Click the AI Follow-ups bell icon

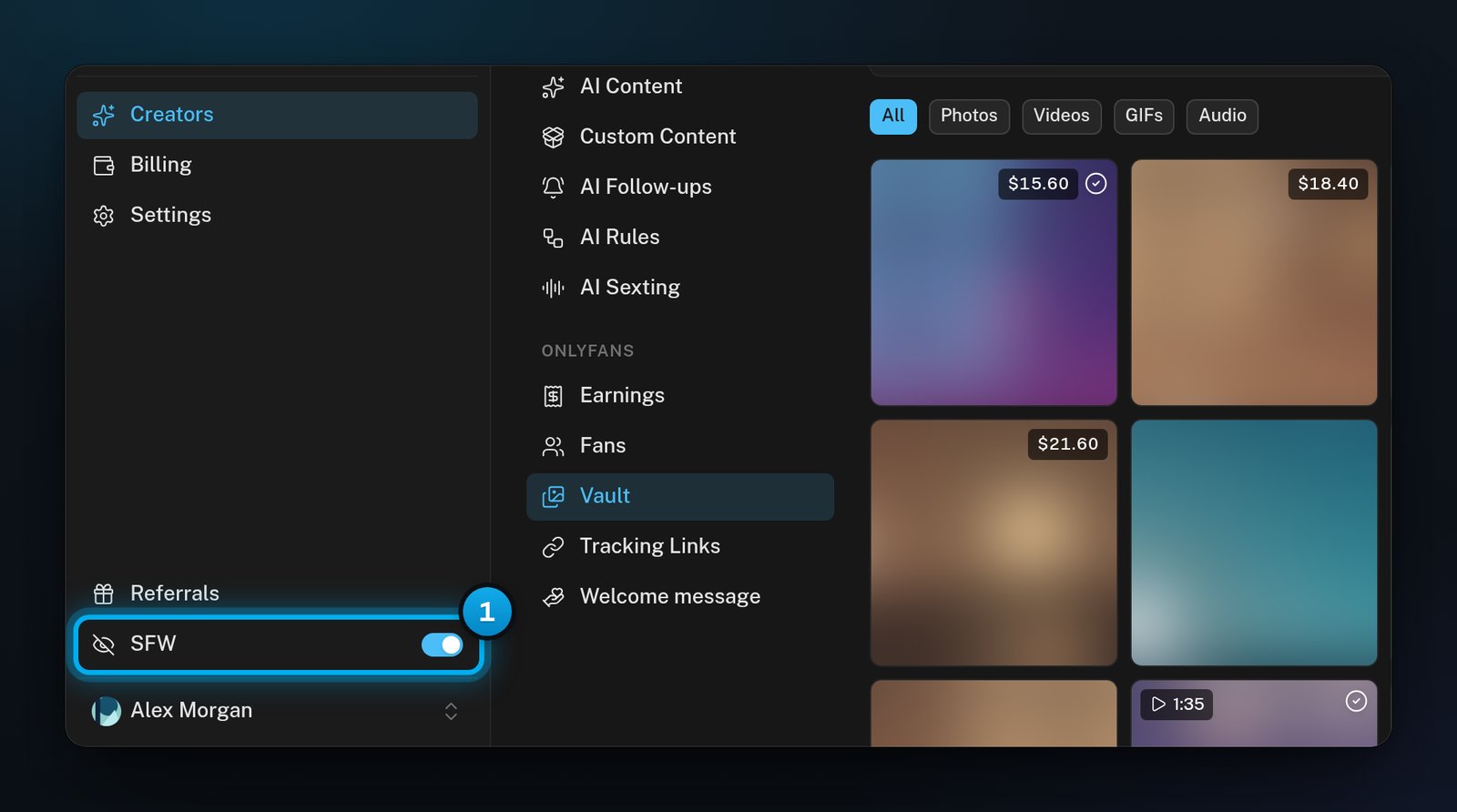pyautogui.click(x=553, y=188)
